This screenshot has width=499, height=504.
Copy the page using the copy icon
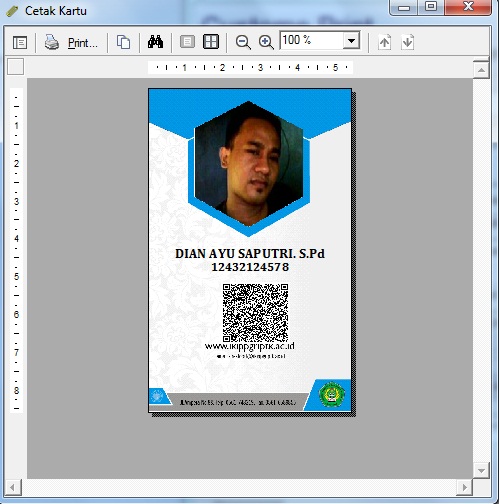pyautogui.click(x=123, y=42)
